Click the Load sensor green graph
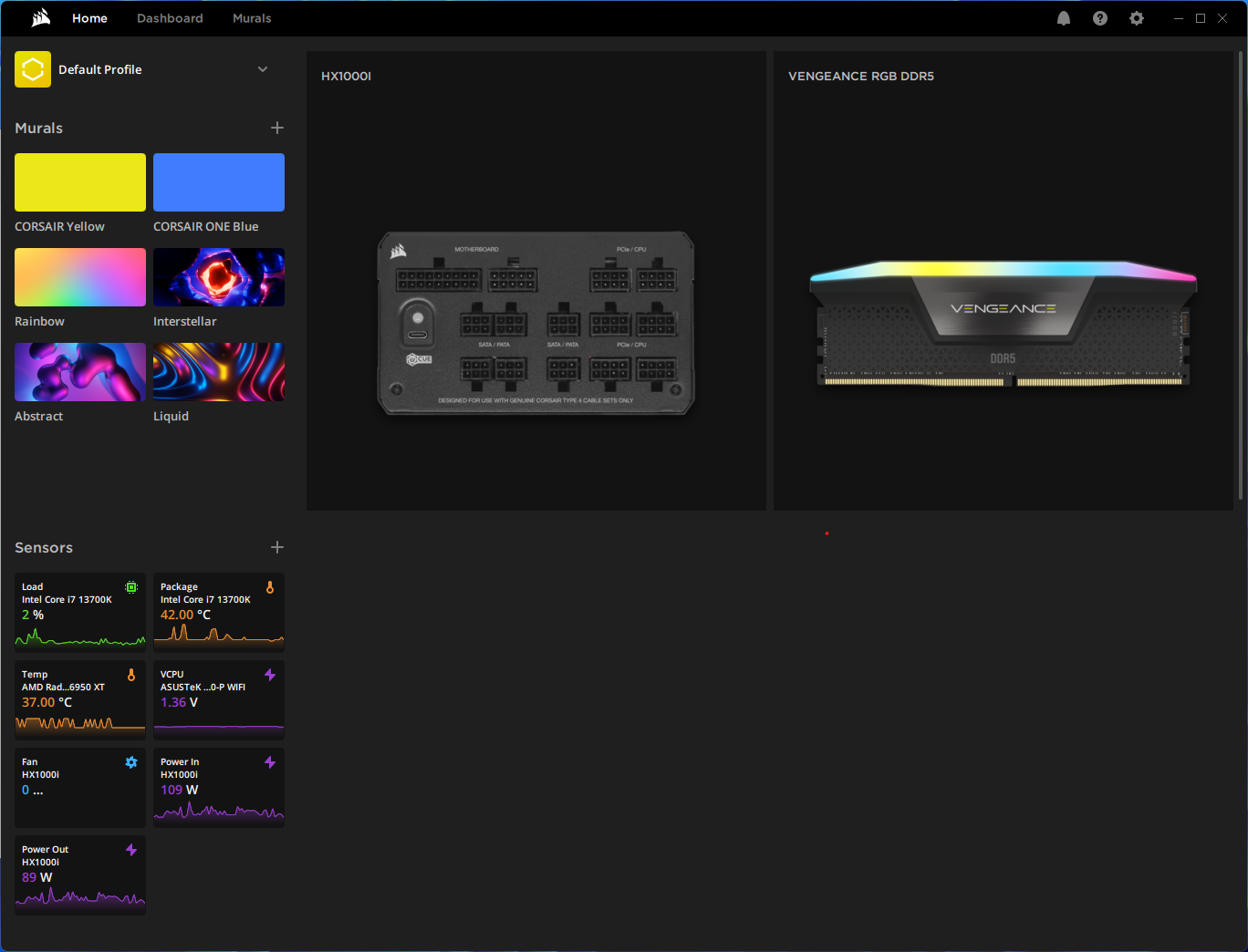 click(80, 638)
